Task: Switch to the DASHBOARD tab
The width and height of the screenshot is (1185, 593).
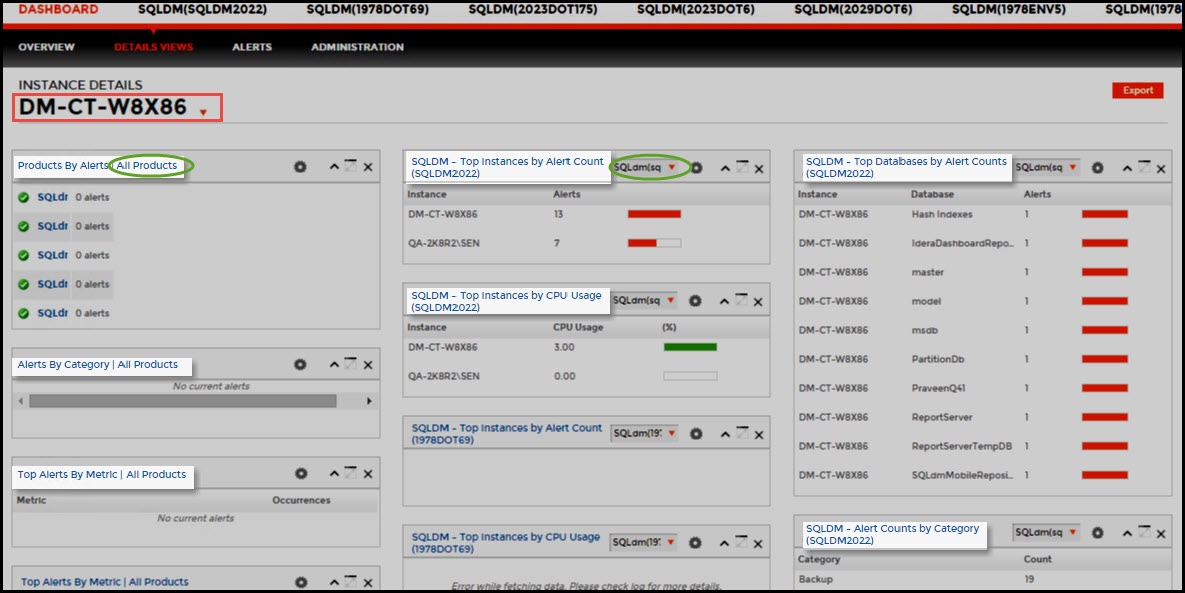Action: pyautogui.click(x=58, y=10)
